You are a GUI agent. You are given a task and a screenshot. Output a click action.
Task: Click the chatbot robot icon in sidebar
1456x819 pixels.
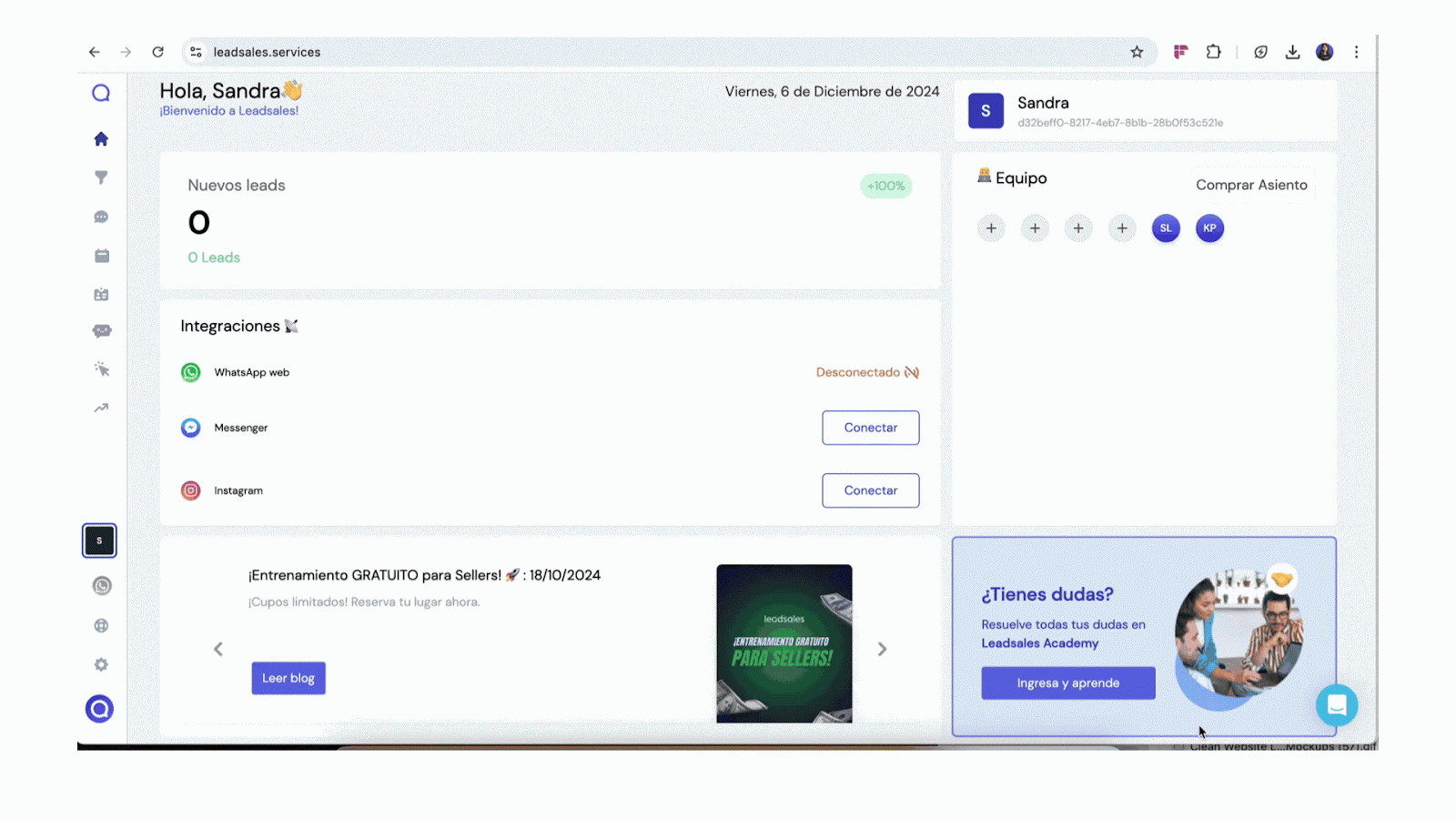(x=101, y=331)
